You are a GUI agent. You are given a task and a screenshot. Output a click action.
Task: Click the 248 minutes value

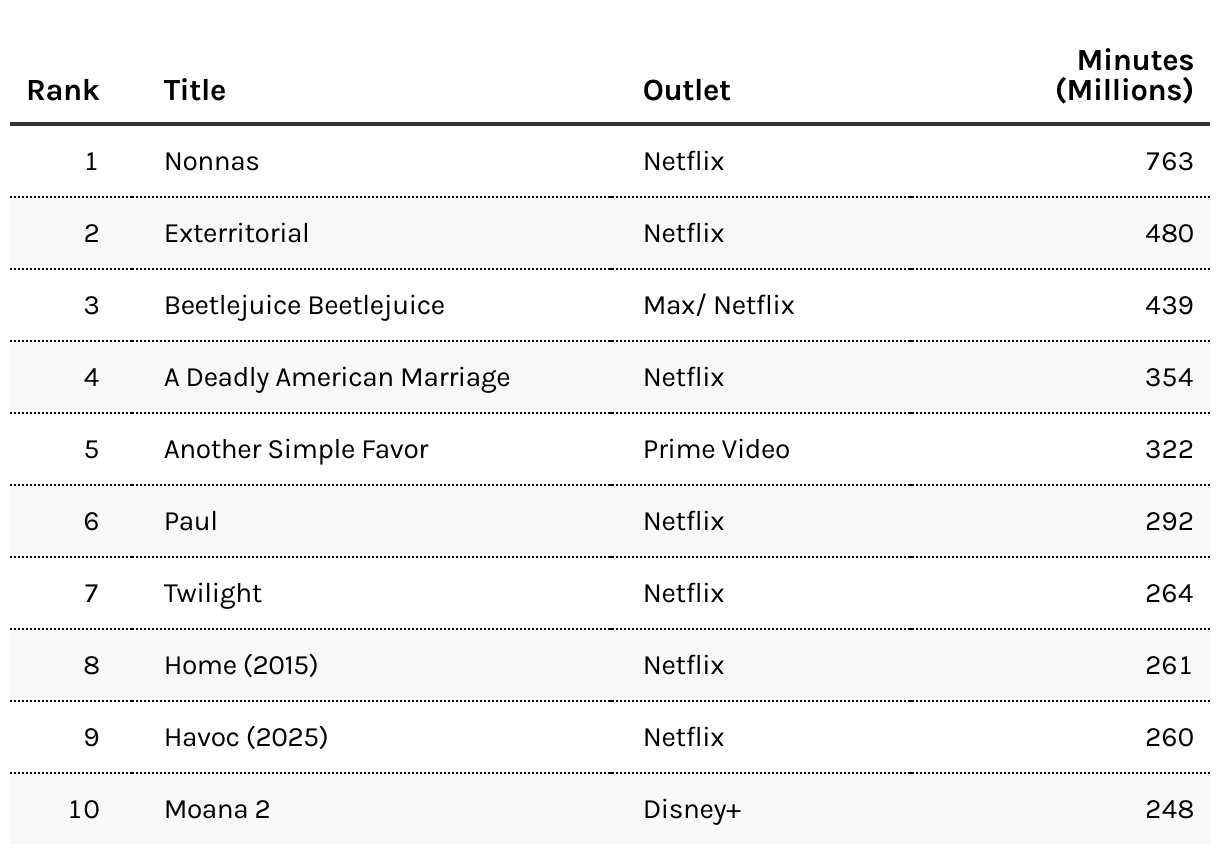pyautogui.click(x=1169, y=809)
